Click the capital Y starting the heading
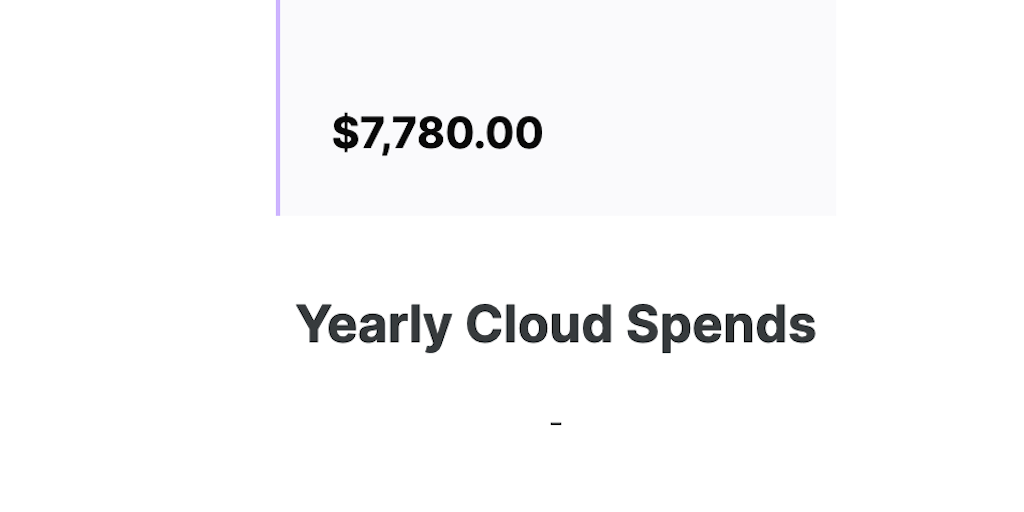 312,323
